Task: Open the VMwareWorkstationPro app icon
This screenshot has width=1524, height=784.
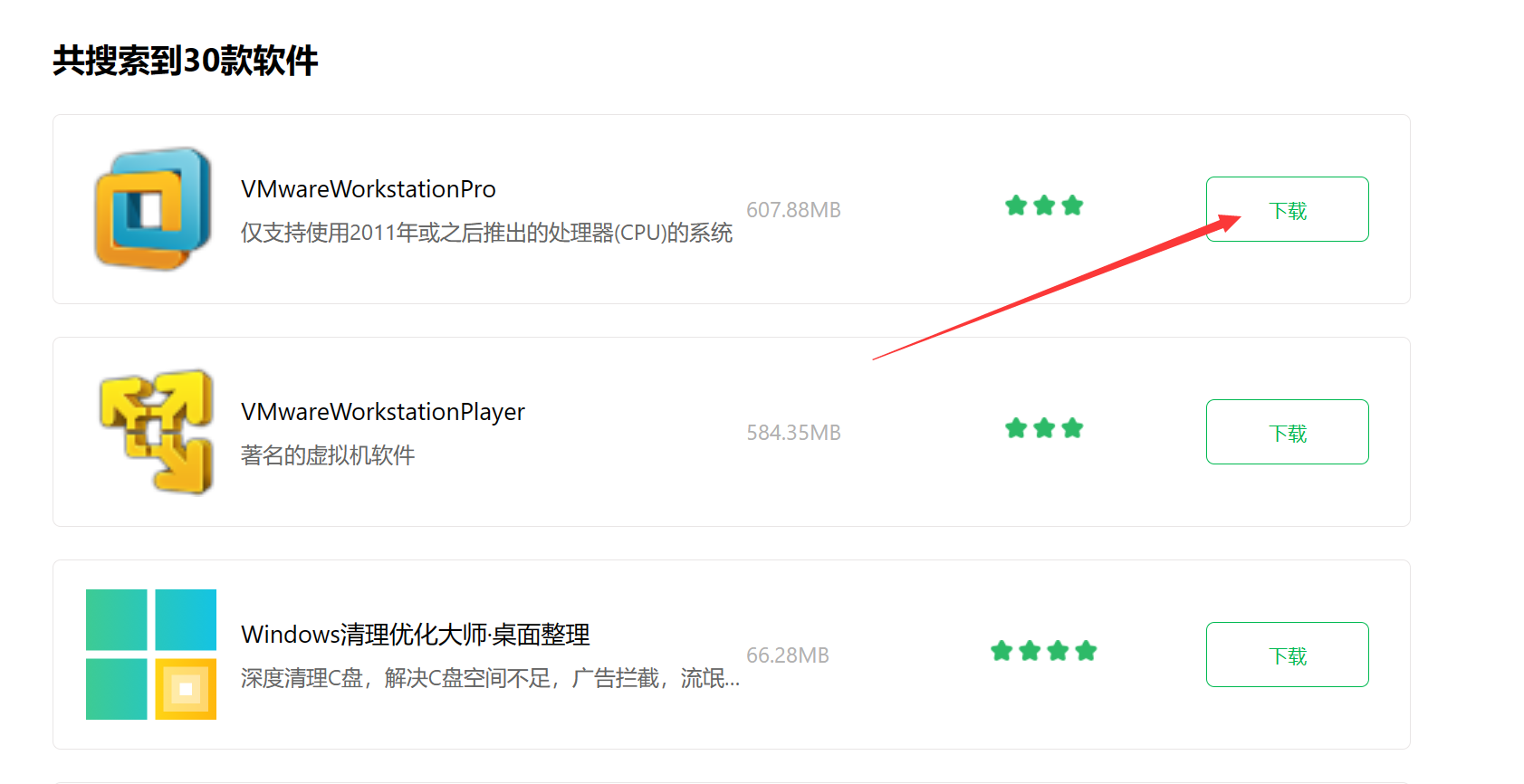Action: point(152,209)
